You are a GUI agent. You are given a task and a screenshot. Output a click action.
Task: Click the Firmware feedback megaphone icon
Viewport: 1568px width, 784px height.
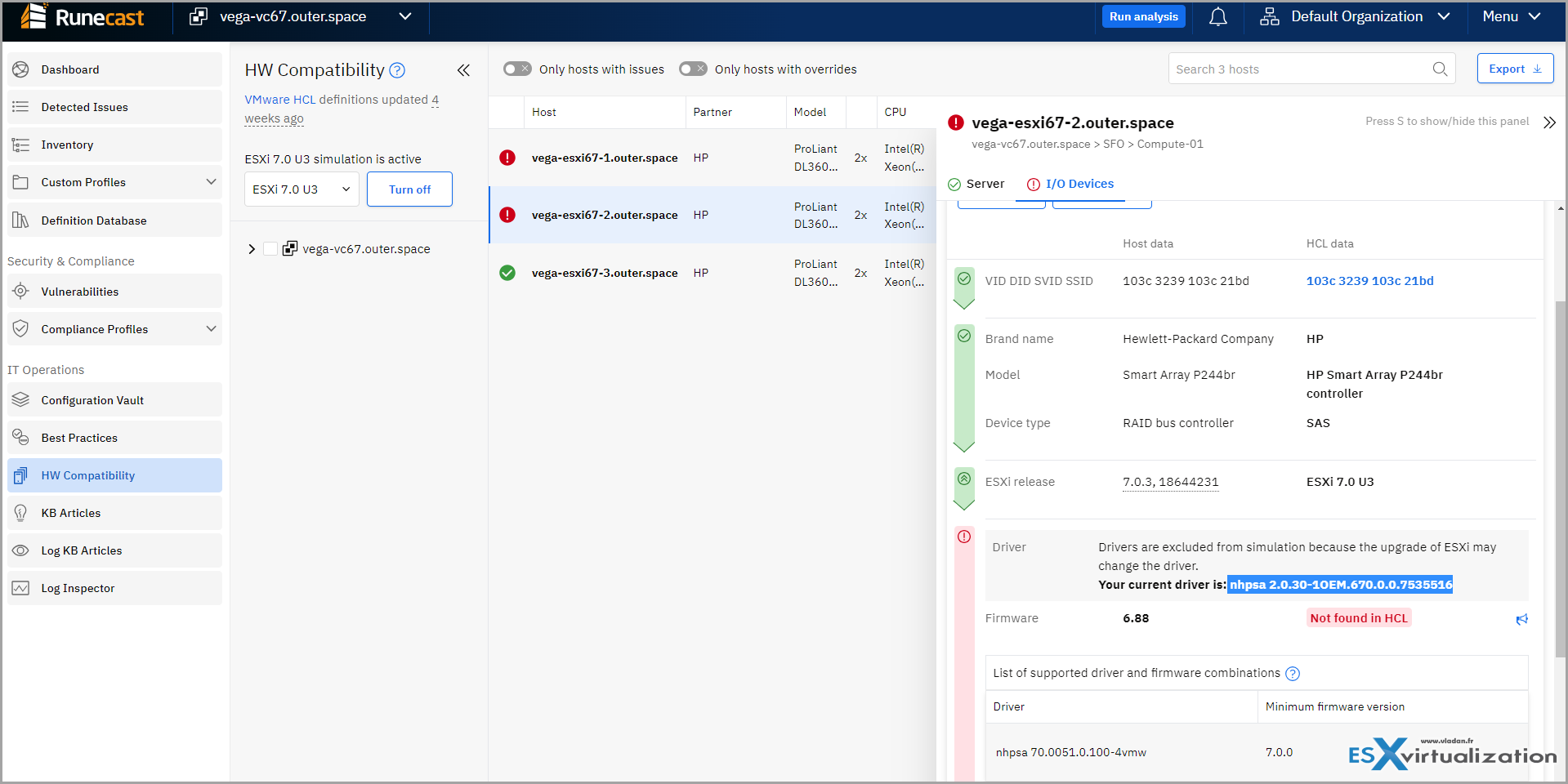pyautogui.click(x=1521, y=619)
